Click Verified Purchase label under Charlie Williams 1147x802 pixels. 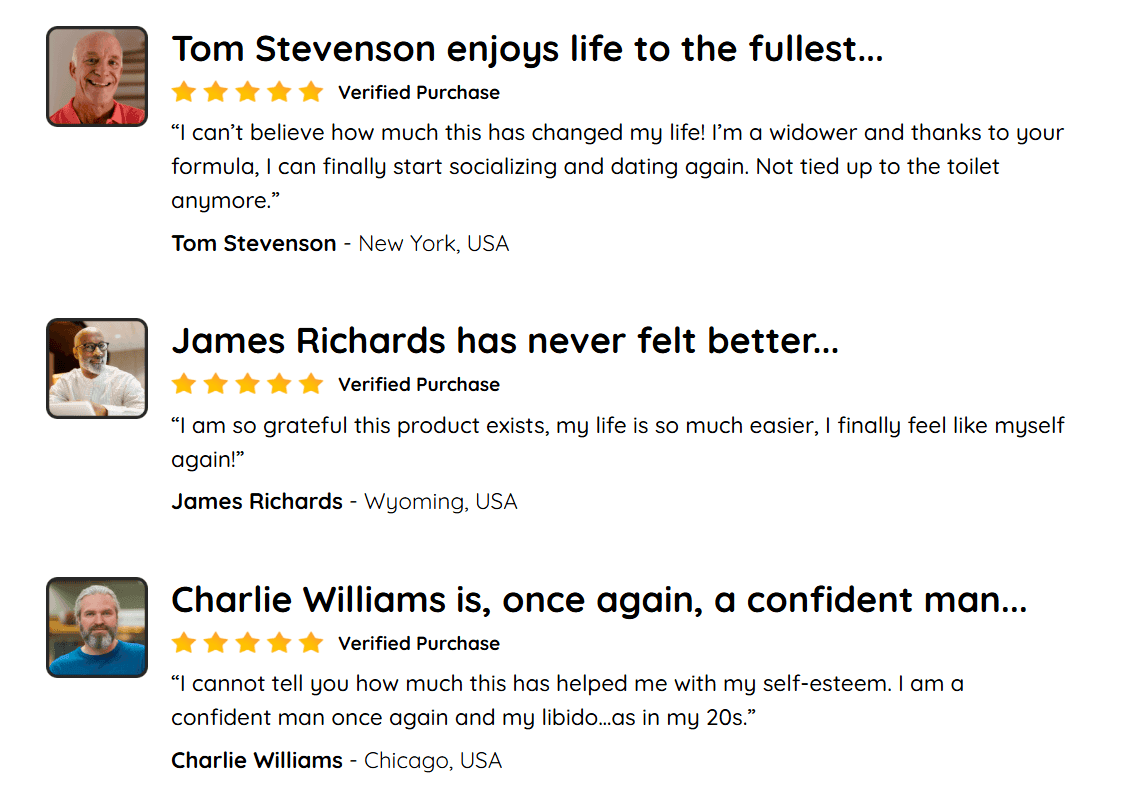[419, 643]
